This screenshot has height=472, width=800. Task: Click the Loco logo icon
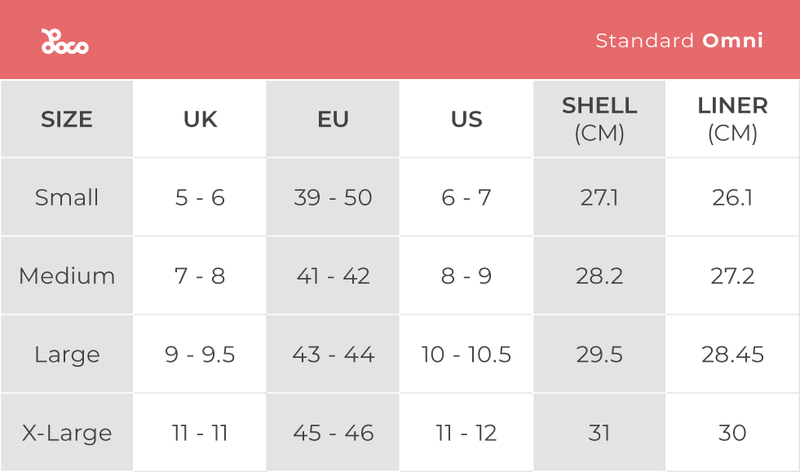click(65, 41)
